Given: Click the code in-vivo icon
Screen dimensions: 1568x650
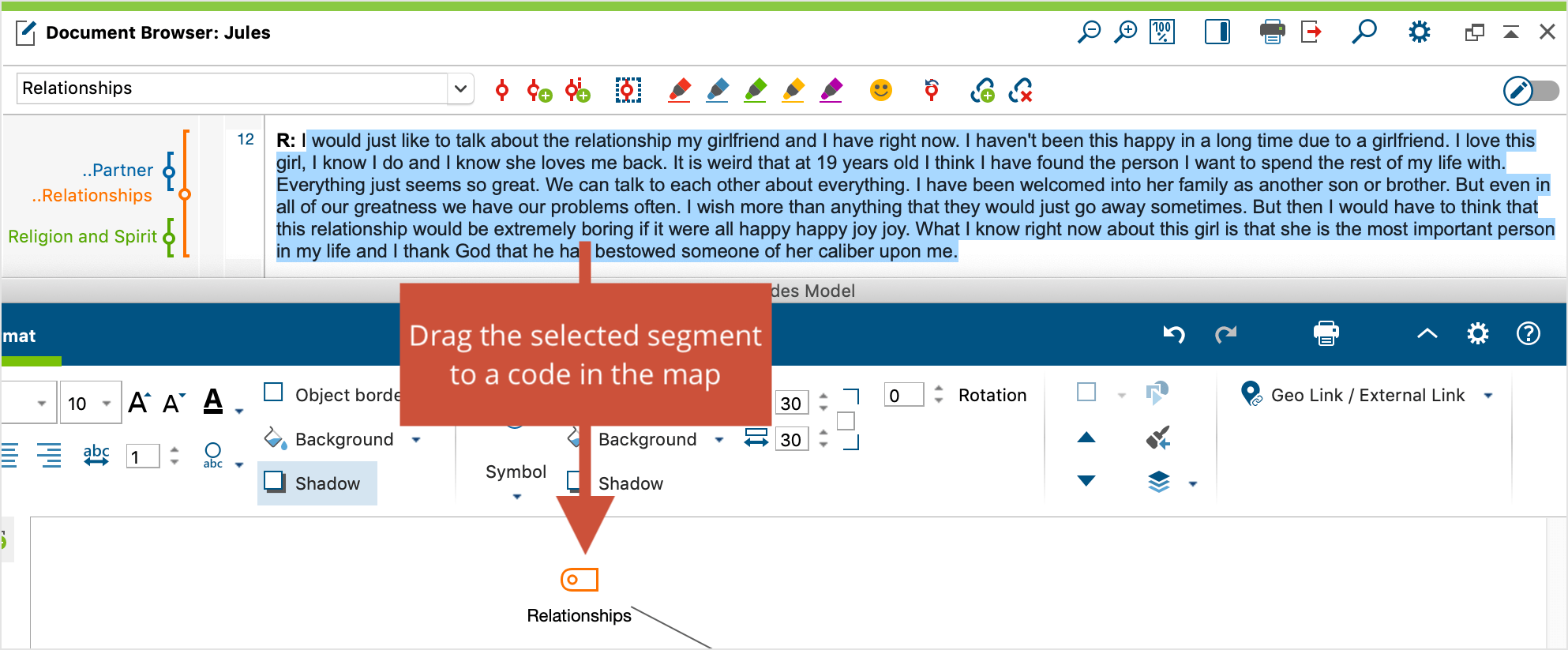Looking at the screenshot, I should (578, 91).
